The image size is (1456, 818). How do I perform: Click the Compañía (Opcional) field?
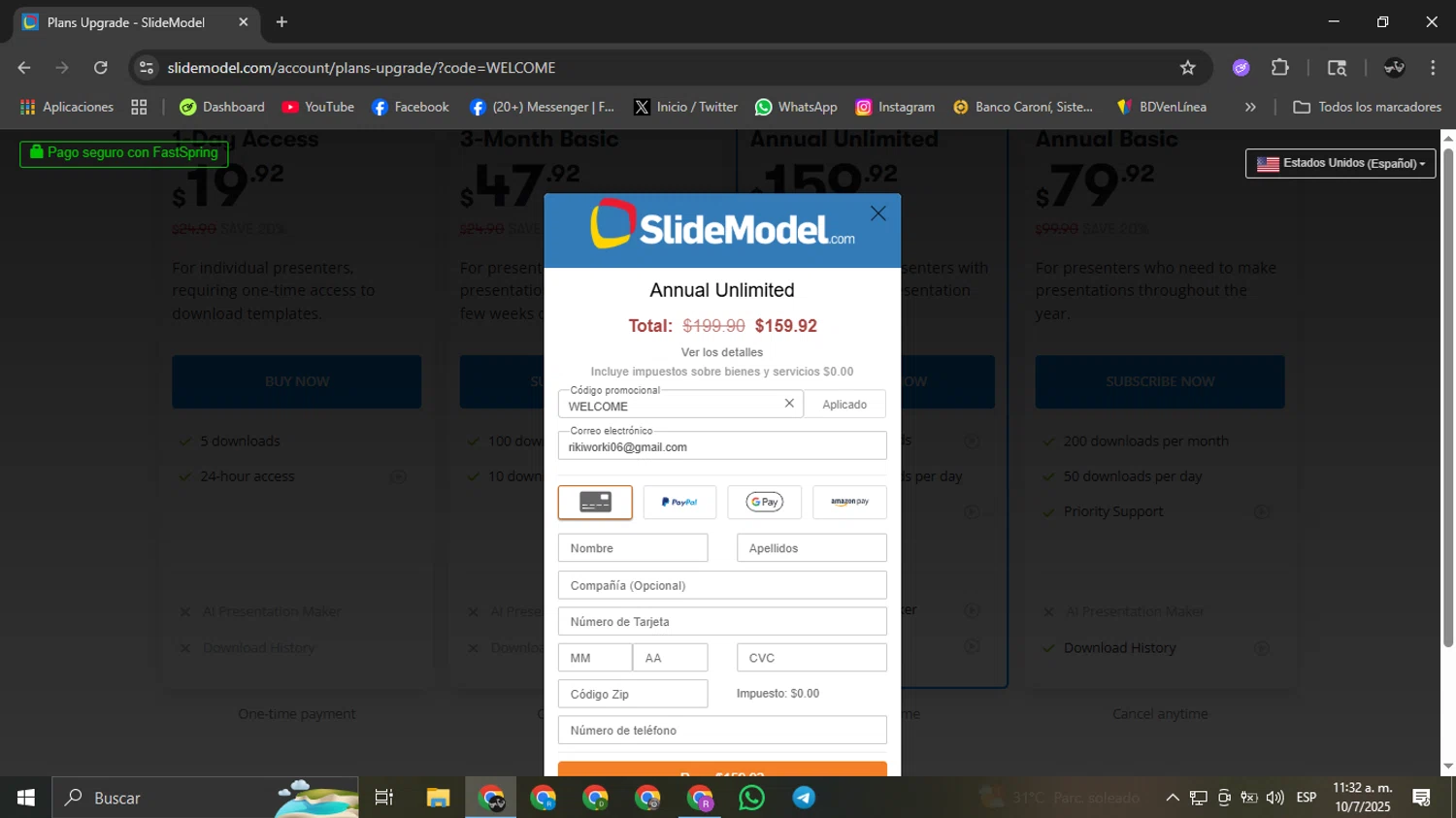722,585
